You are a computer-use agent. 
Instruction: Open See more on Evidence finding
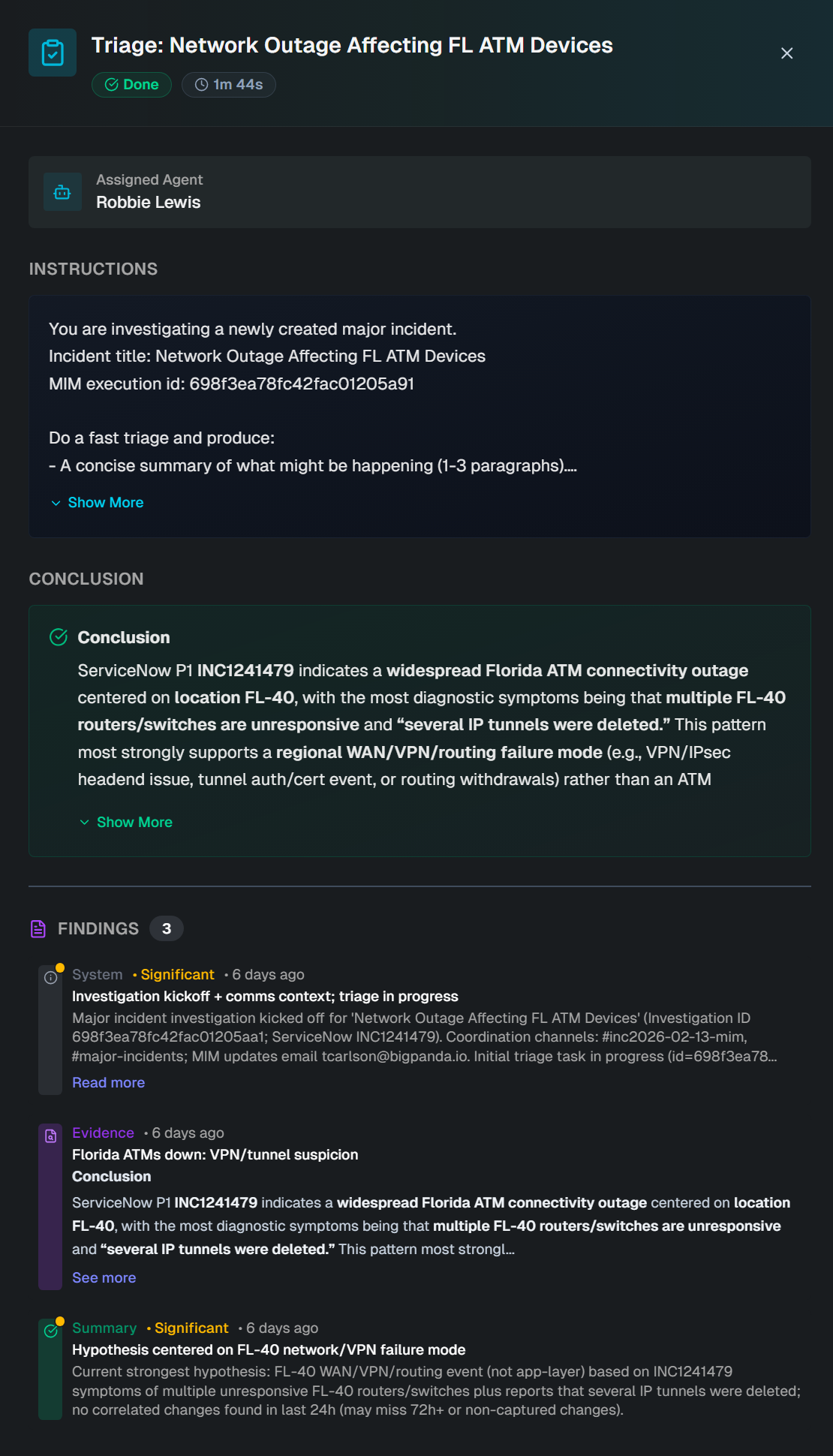click(x=104, y=1277)
